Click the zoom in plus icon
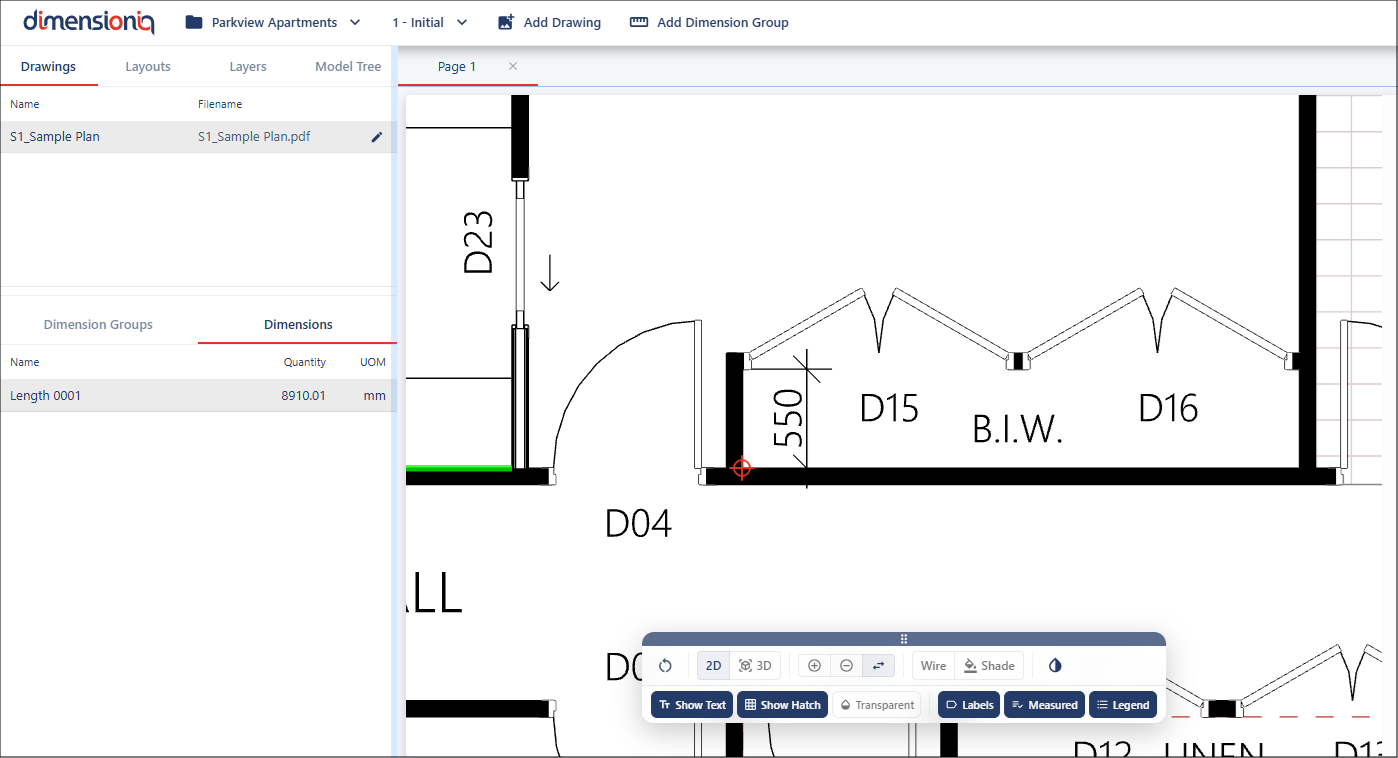Viewport: 1398px width, 758px height. pos(814,666)
